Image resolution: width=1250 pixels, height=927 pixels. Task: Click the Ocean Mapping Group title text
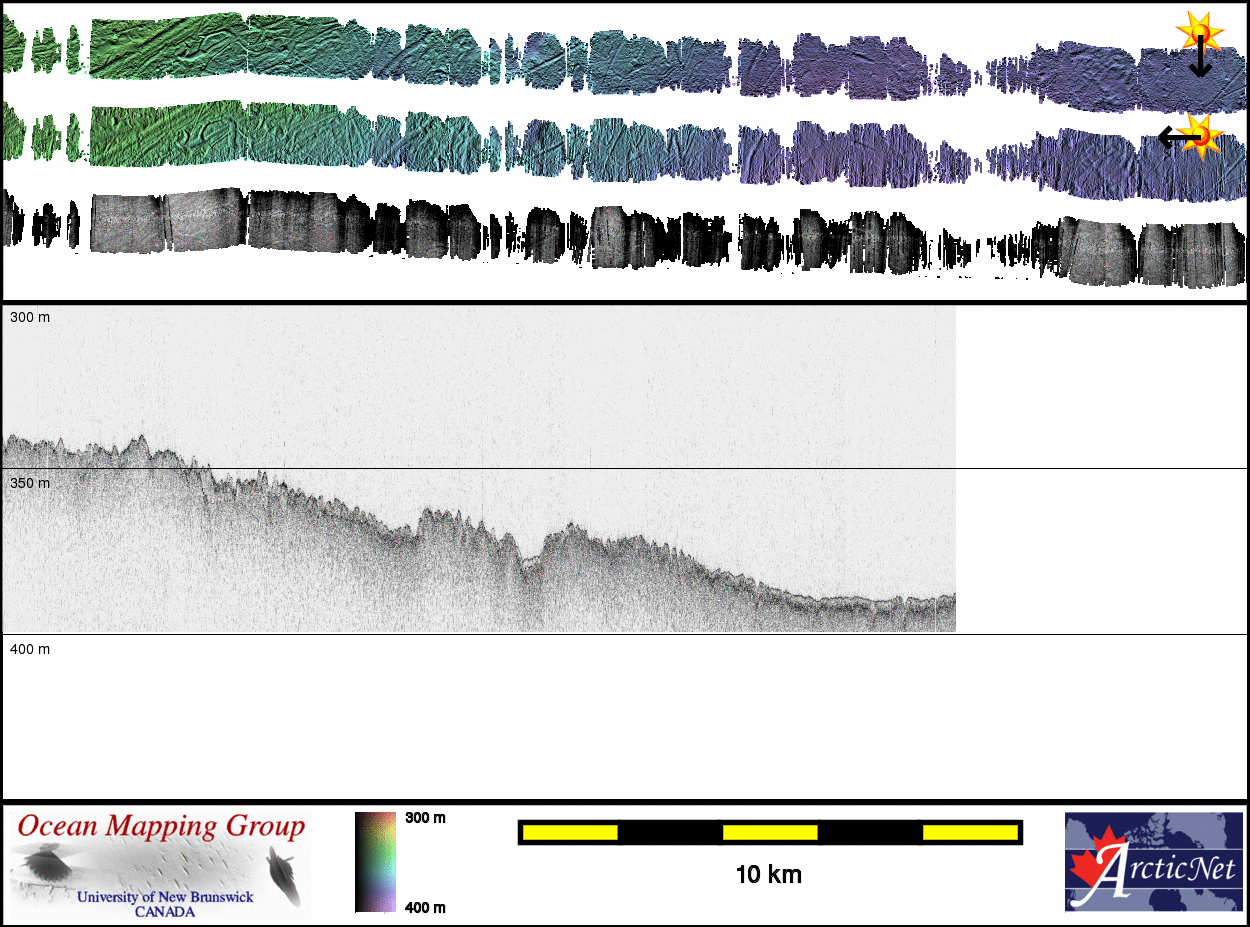pyautogui.click(x=161, y=826)
